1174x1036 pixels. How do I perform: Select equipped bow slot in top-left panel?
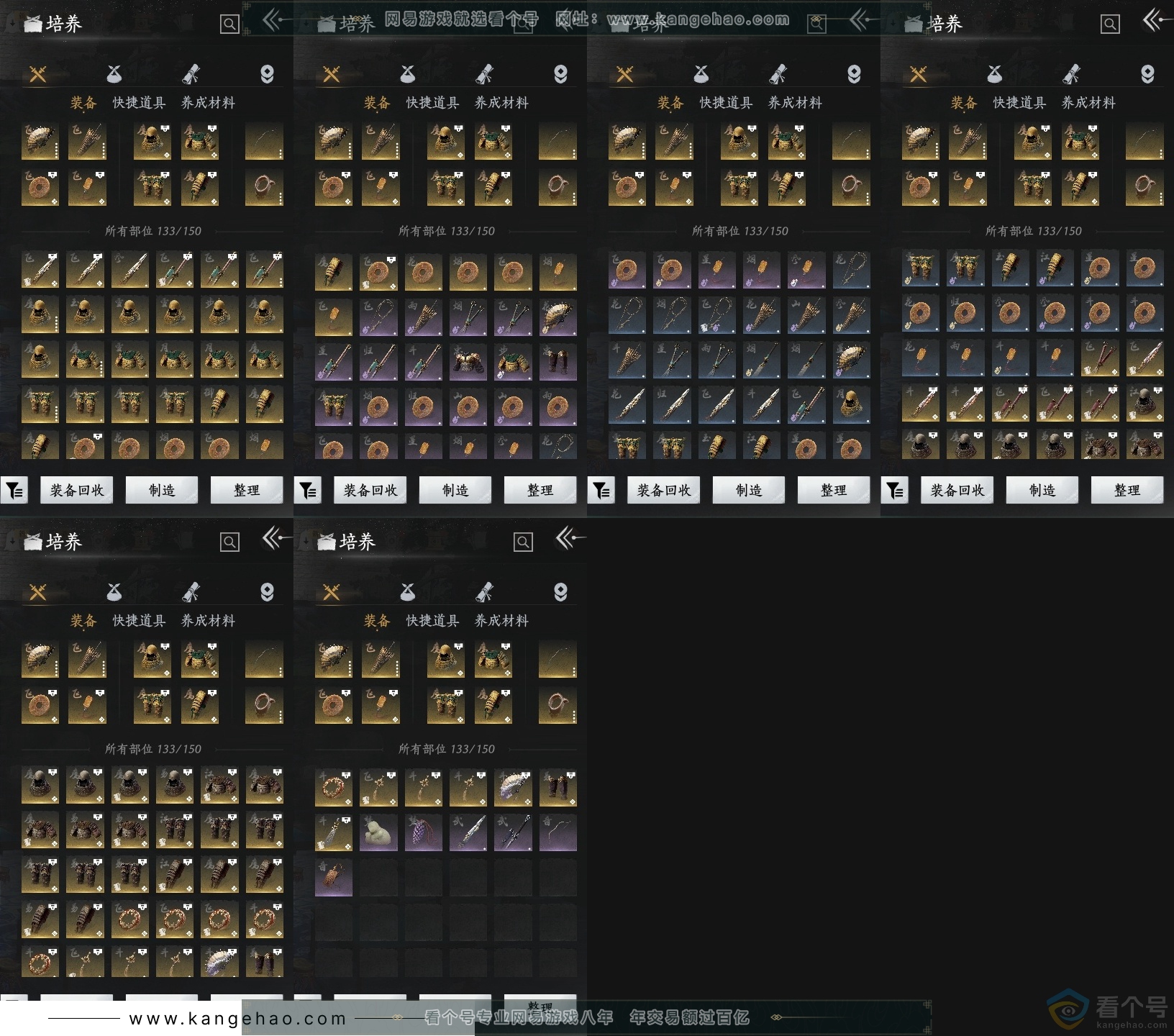coord(264,141)
